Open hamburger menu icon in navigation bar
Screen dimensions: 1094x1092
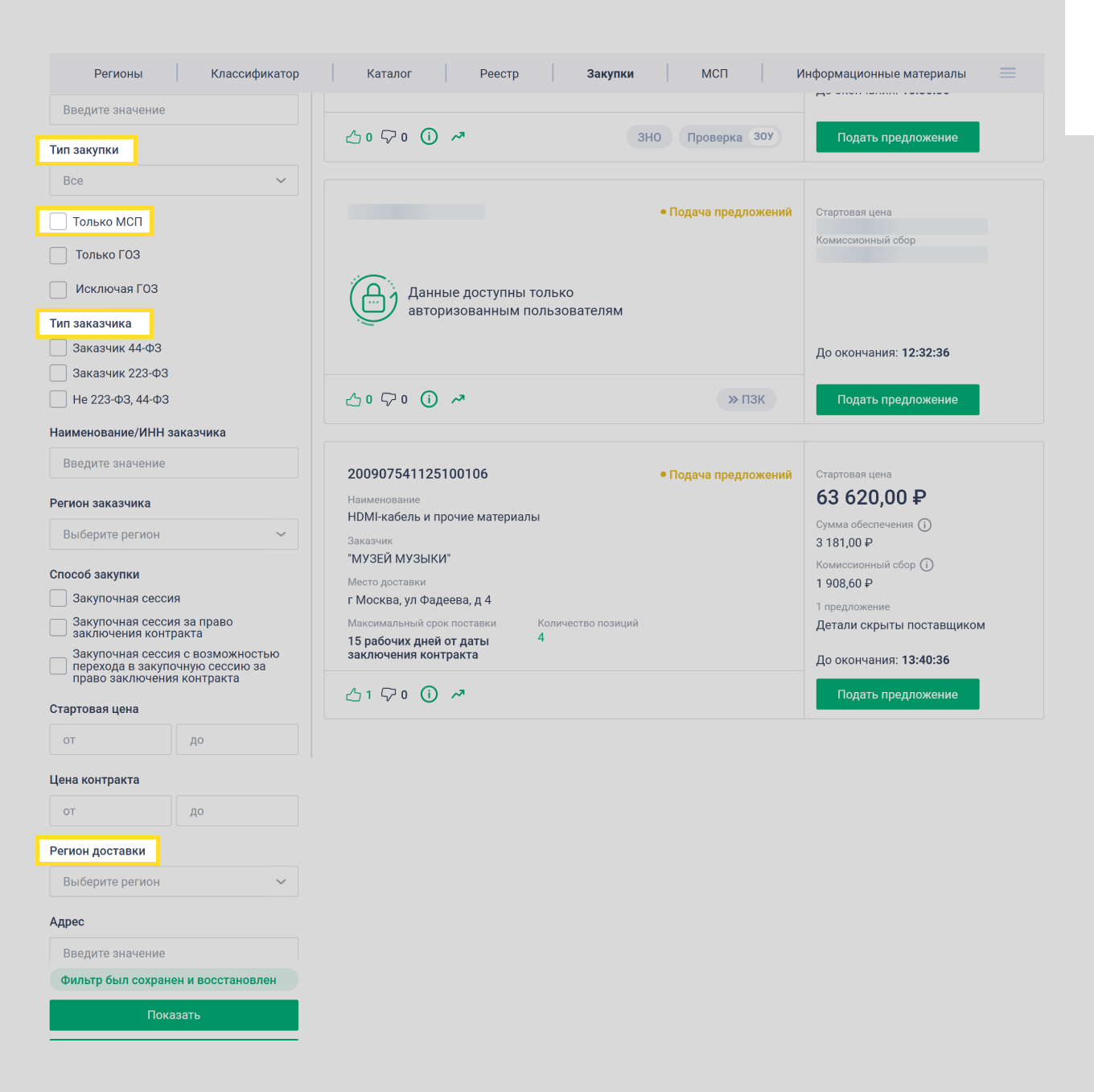(1008, 73)
